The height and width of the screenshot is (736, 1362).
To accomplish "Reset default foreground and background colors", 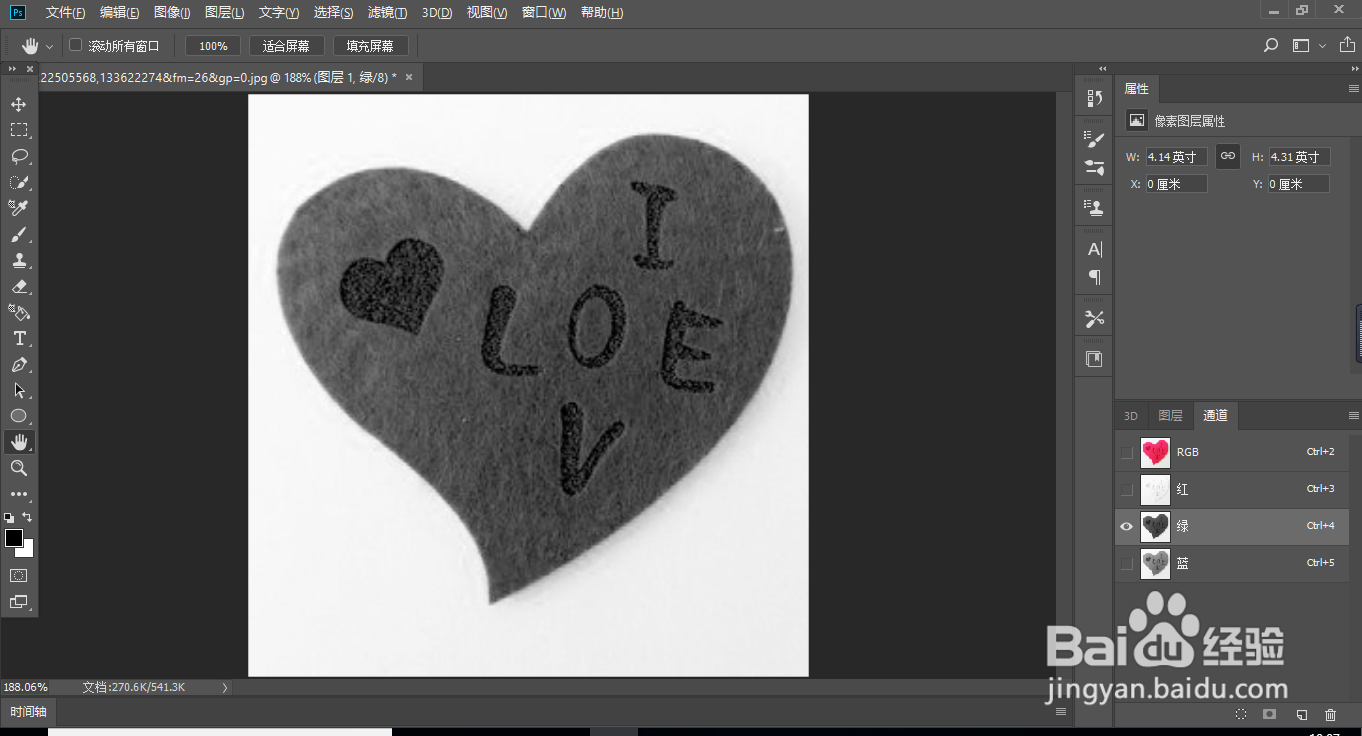I will tap(9, 518).
